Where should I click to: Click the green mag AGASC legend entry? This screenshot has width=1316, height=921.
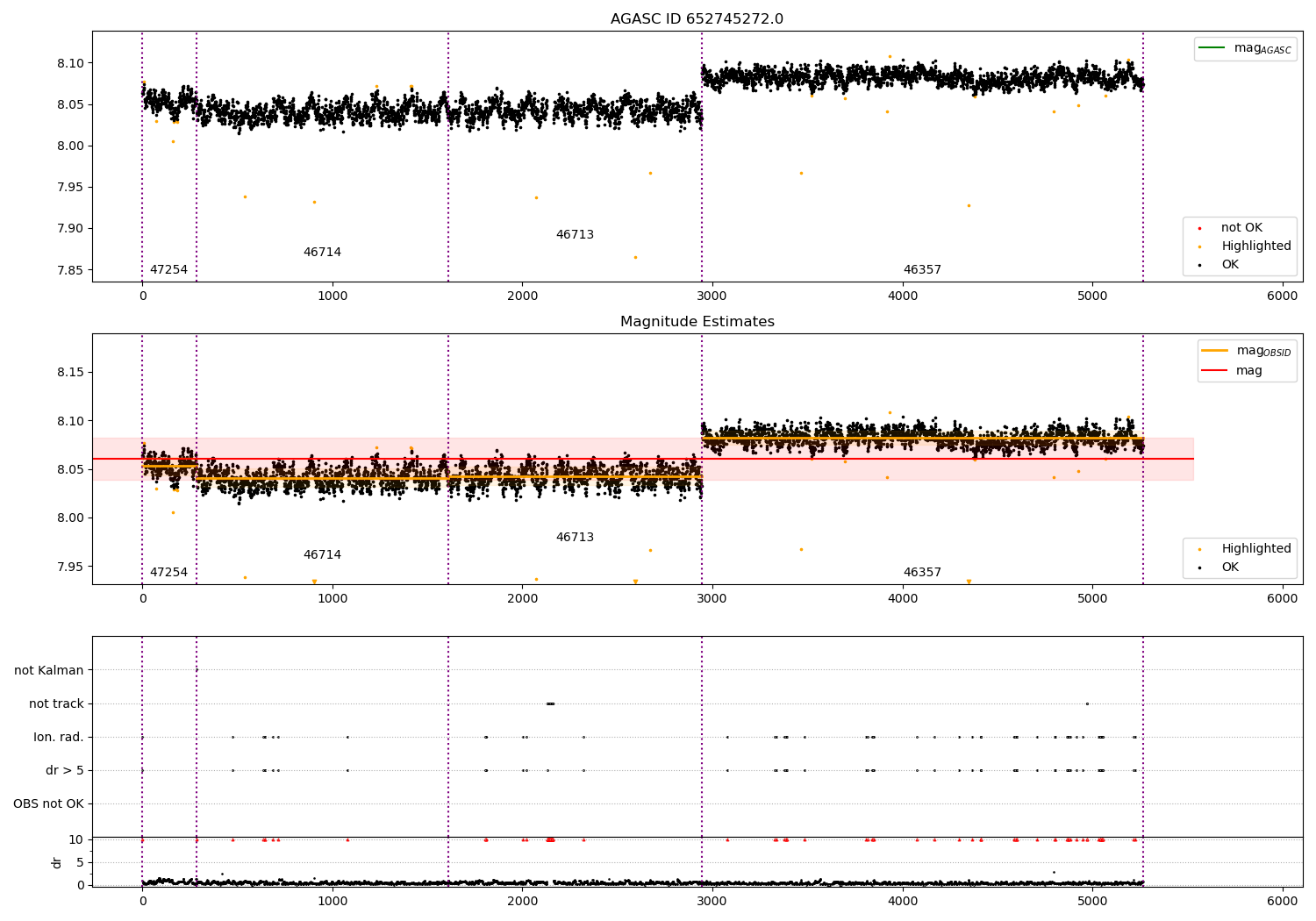(1244, 48)
